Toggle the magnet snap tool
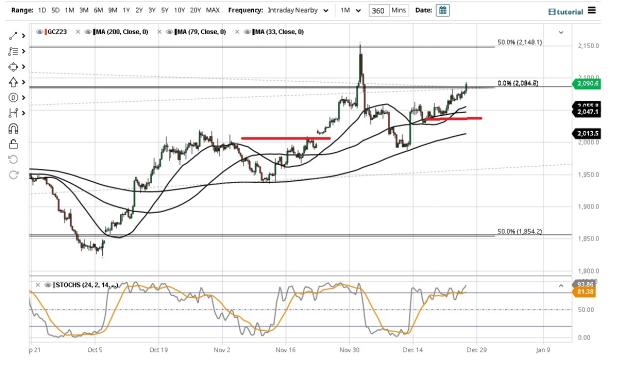625x365 pixels. click(13, 129)
